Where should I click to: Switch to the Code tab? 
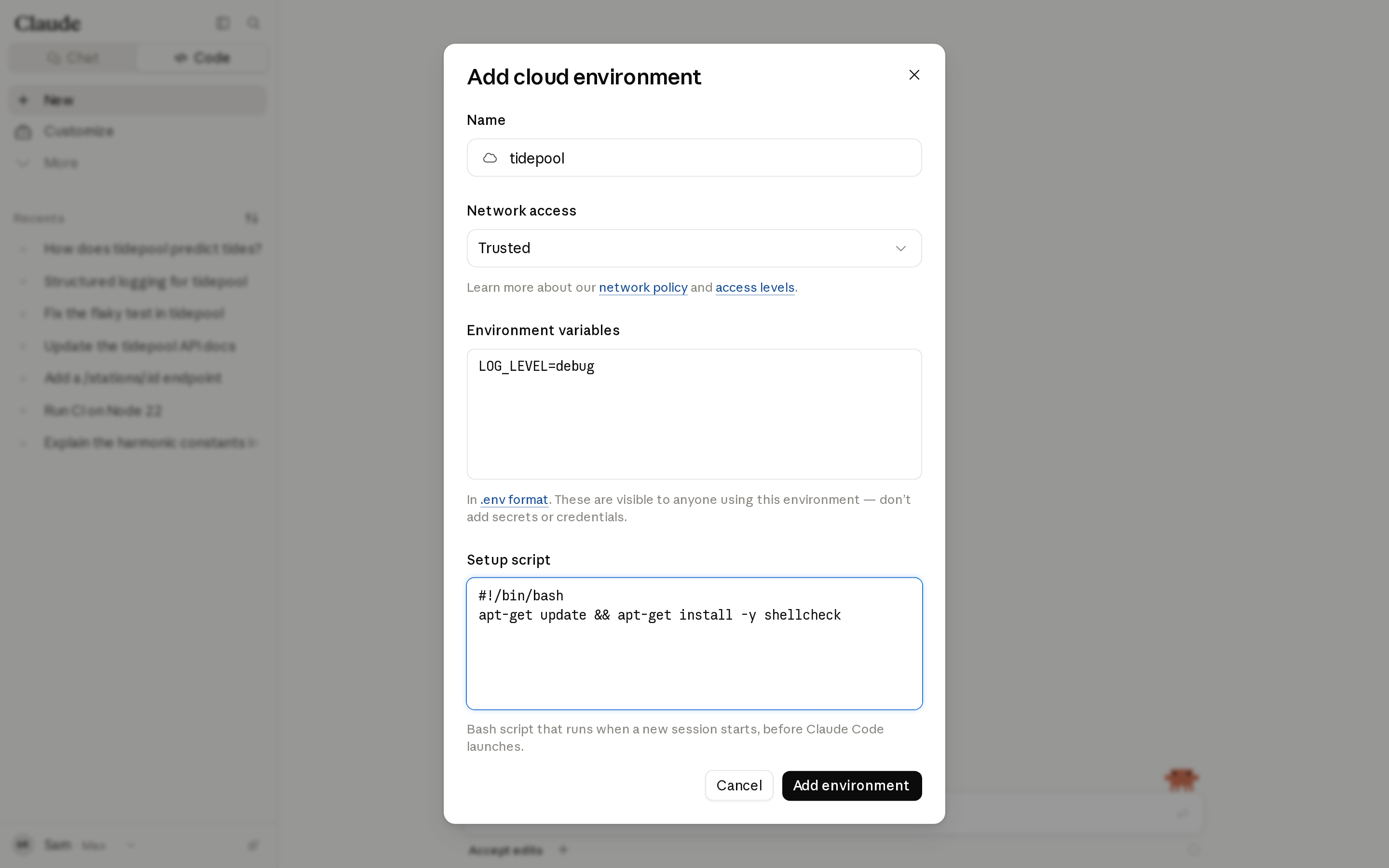pos(202,58)
